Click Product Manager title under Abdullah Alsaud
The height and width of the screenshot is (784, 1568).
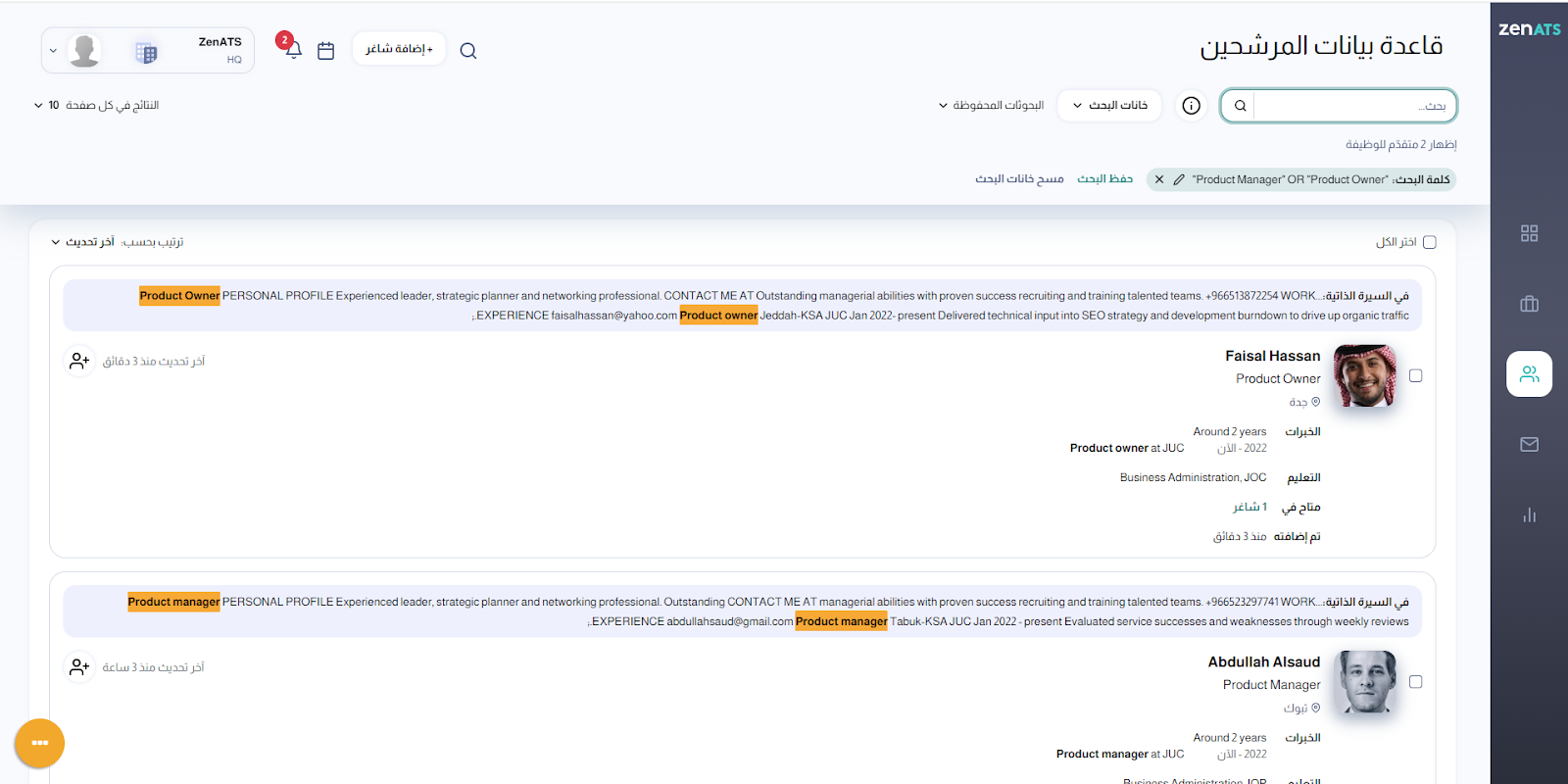(1271, 684)
